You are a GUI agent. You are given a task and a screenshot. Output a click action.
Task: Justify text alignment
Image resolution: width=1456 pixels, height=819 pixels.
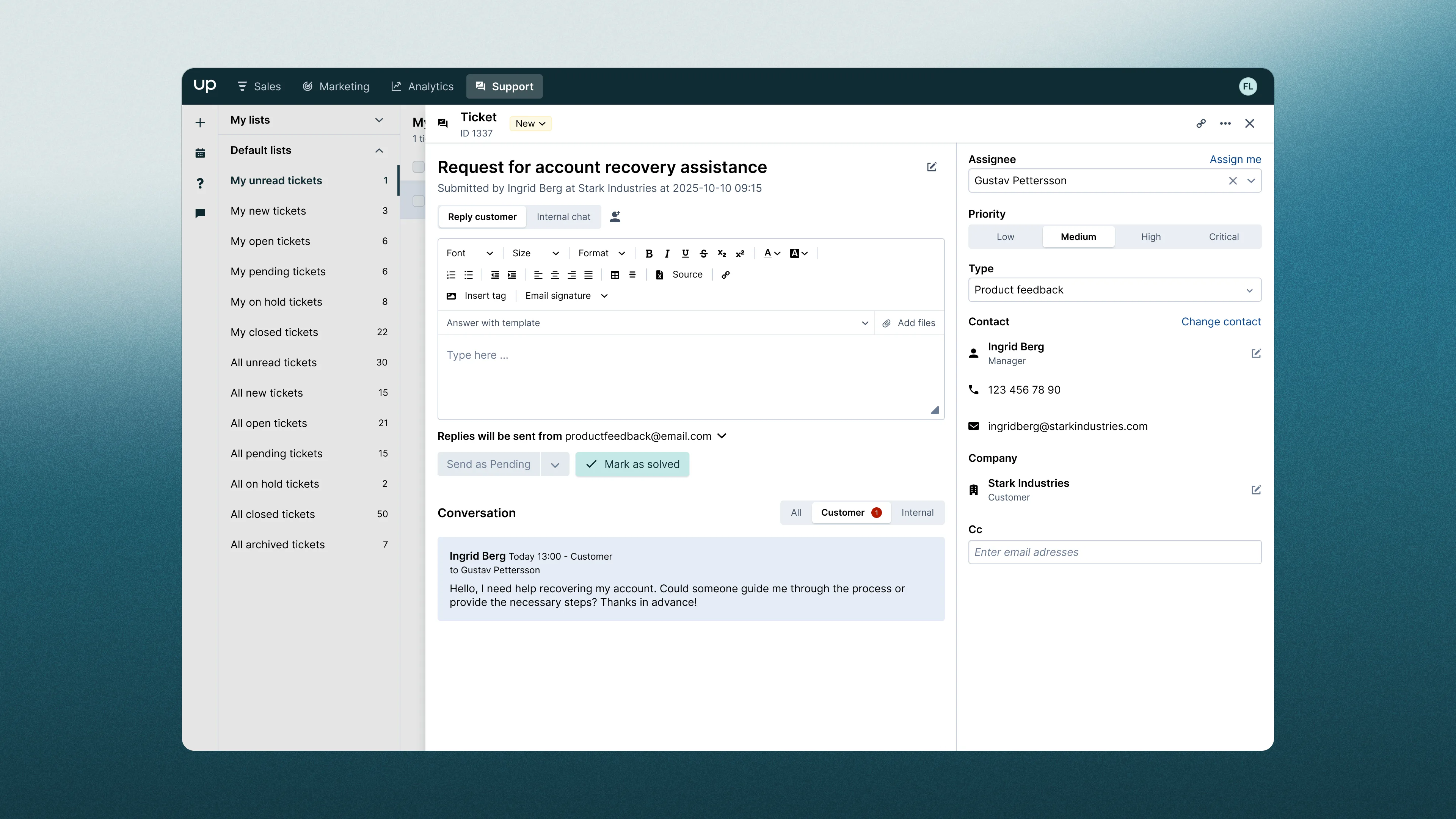point(588,275)
